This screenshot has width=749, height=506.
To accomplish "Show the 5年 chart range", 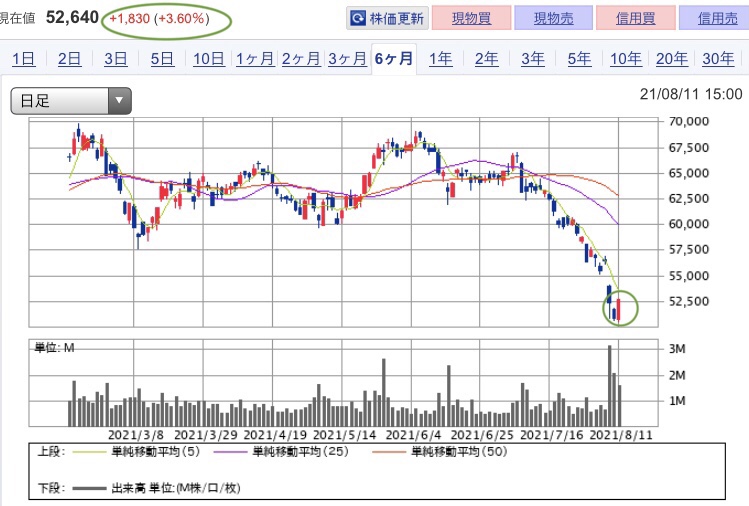I will click(x=579, y=59).
